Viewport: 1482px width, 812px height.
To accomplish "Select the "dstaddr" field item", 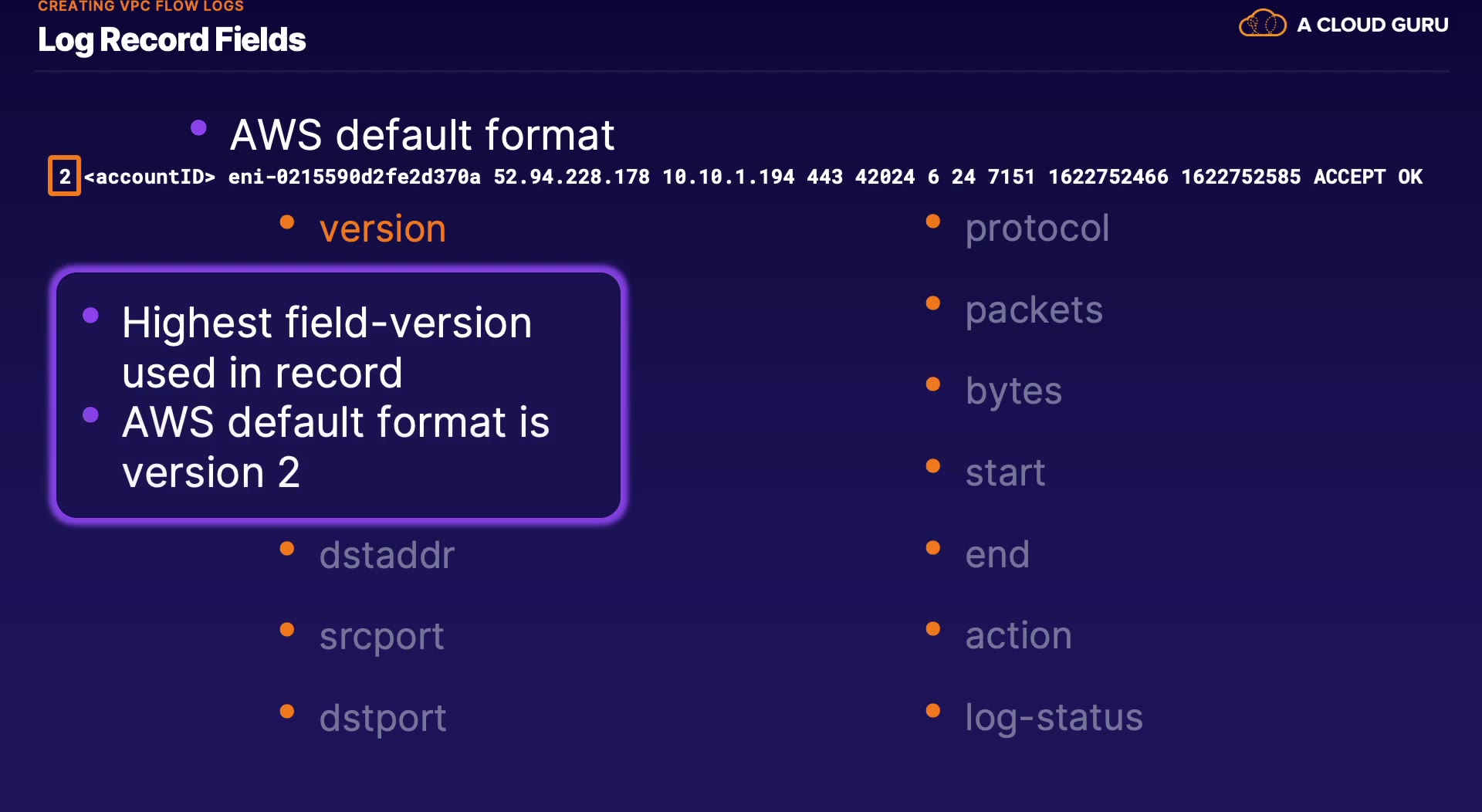I will tap(387, 555).
